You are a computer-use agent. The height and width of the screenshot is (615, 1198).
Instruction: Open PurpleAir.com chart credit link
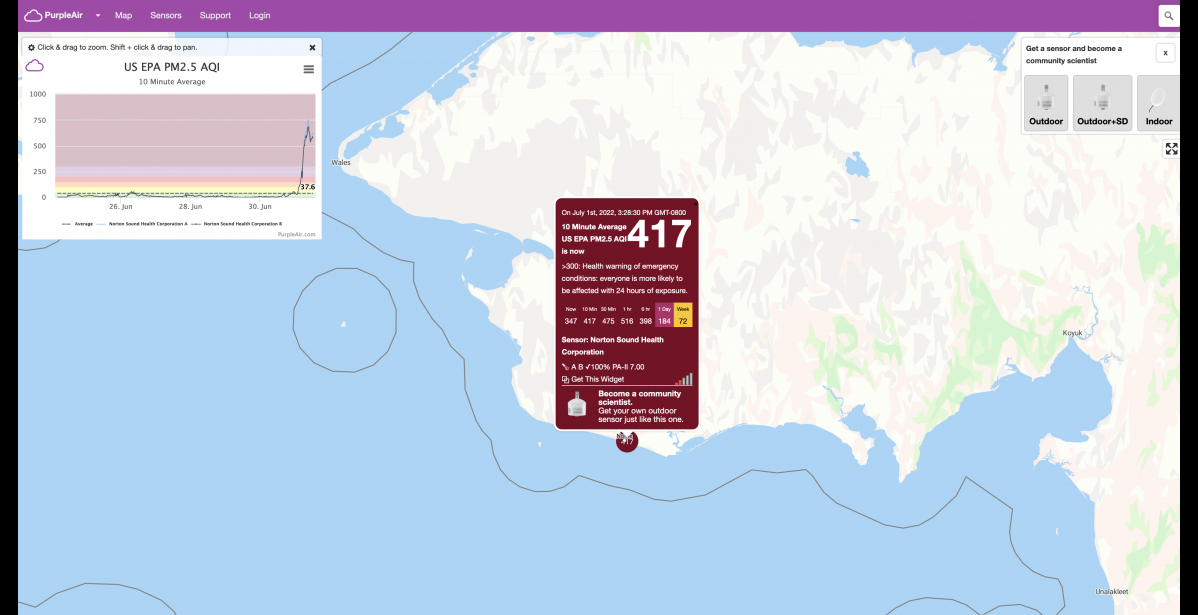(296, 235)
